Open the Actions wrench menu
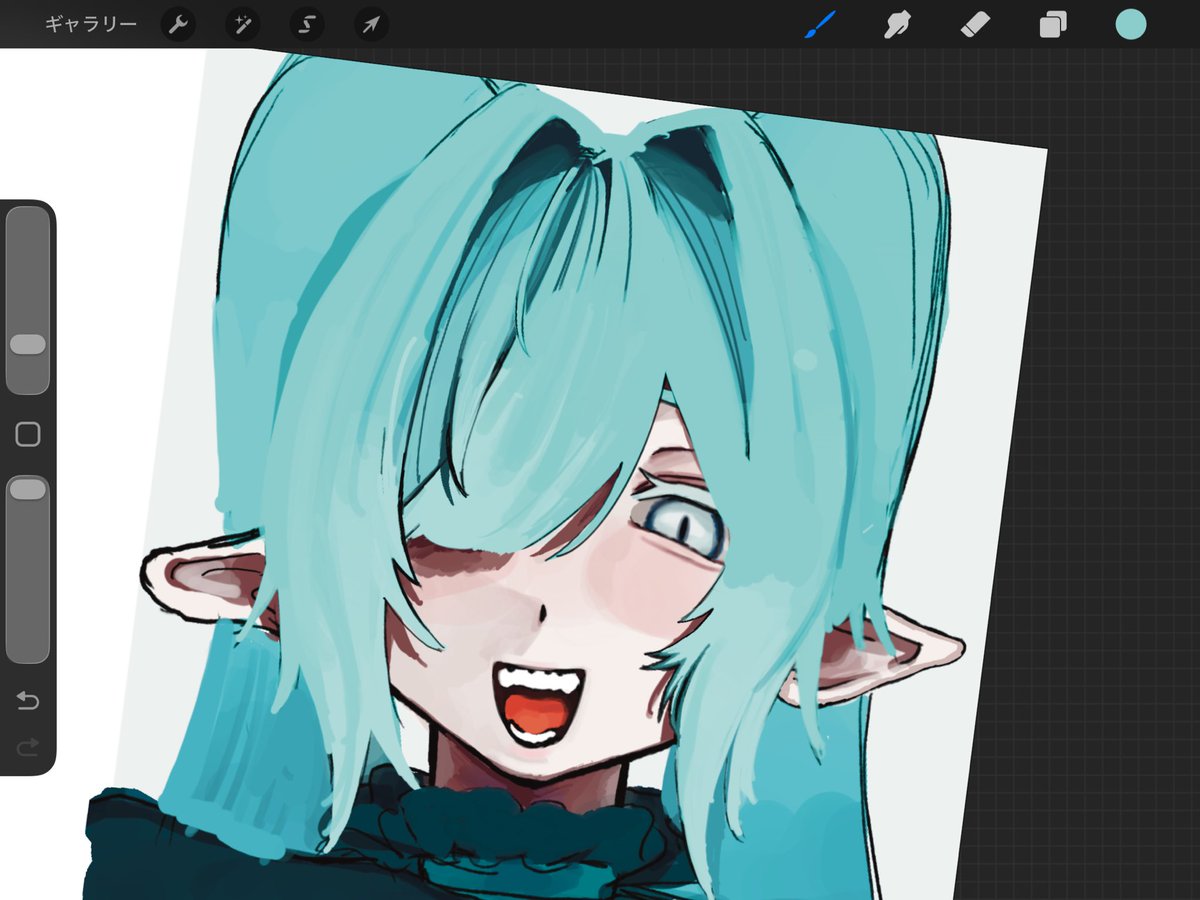The image size is (1200, 900). (178, 25)
